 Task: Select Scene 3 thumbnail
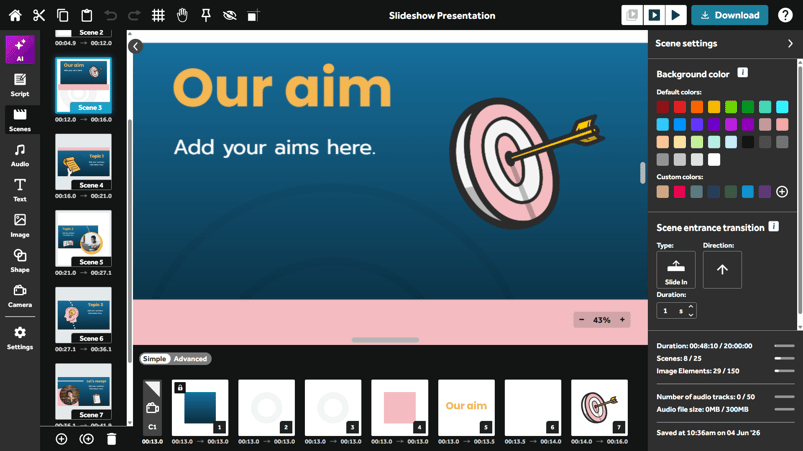pyautogui.click(x=83, y=85)
